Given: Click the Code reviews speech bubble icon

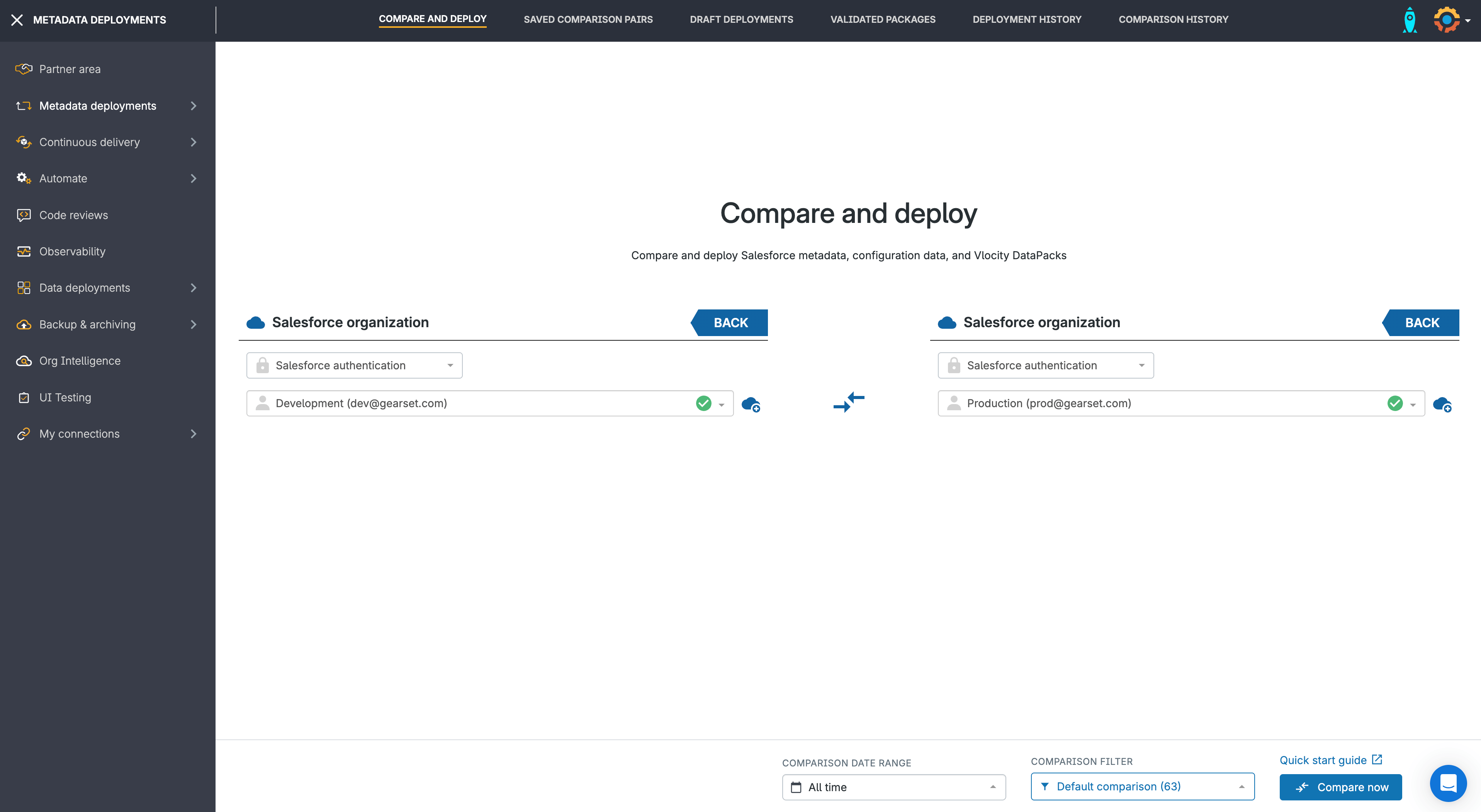Looking at the screenshot, I should pos(24,215).
